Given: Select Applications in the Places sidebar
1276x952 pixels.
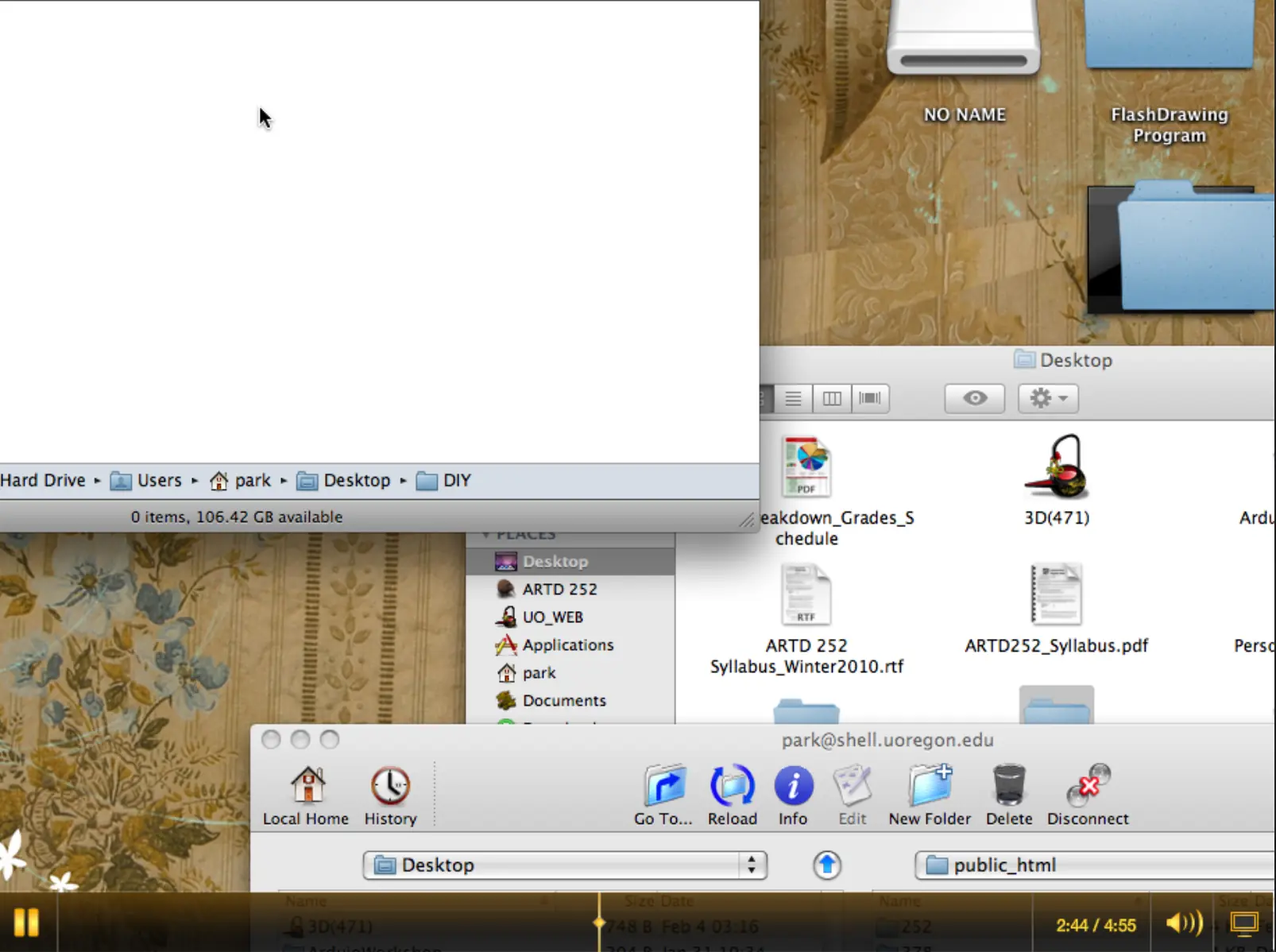Looking at the screenshot, I should [567, 644].
